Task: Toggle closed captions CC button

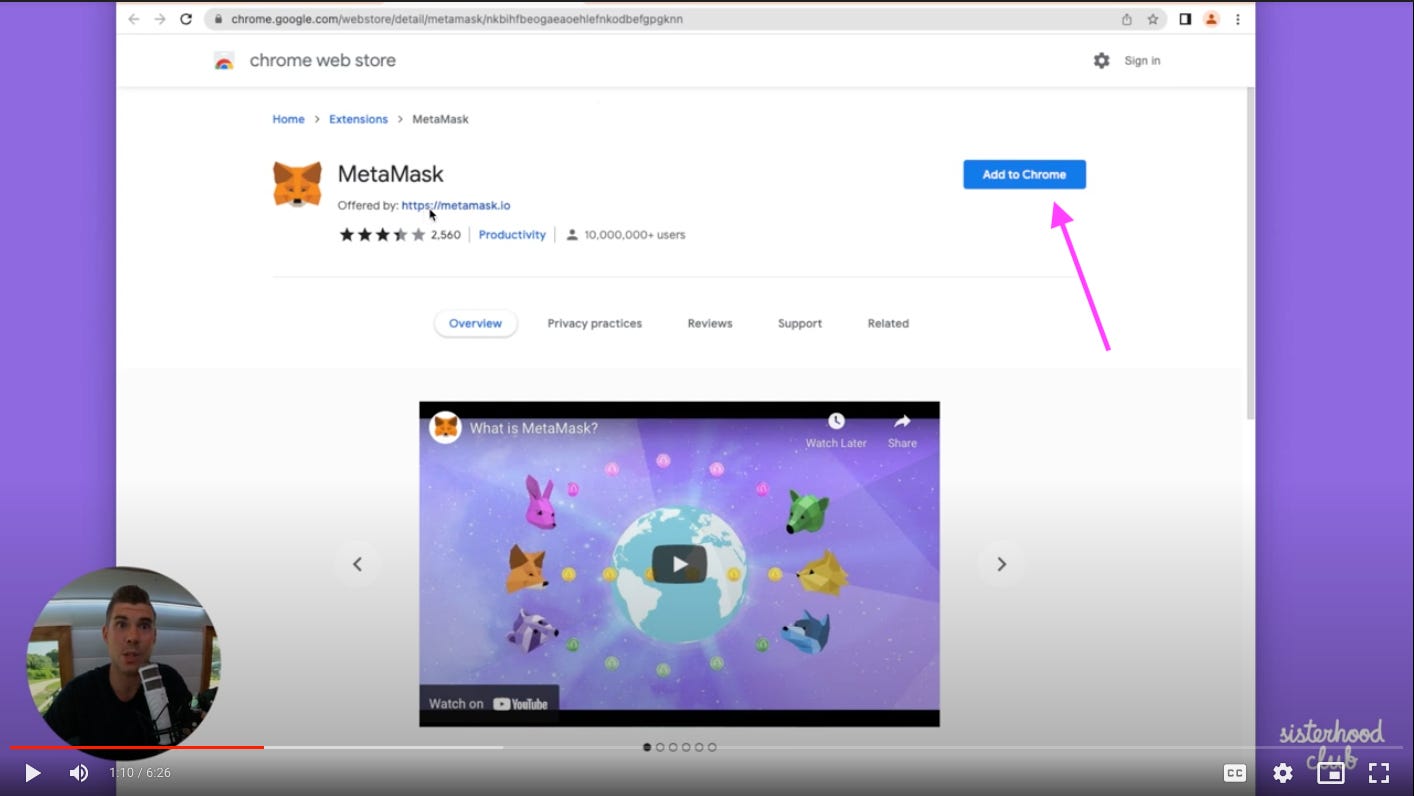Action: 1235,773
